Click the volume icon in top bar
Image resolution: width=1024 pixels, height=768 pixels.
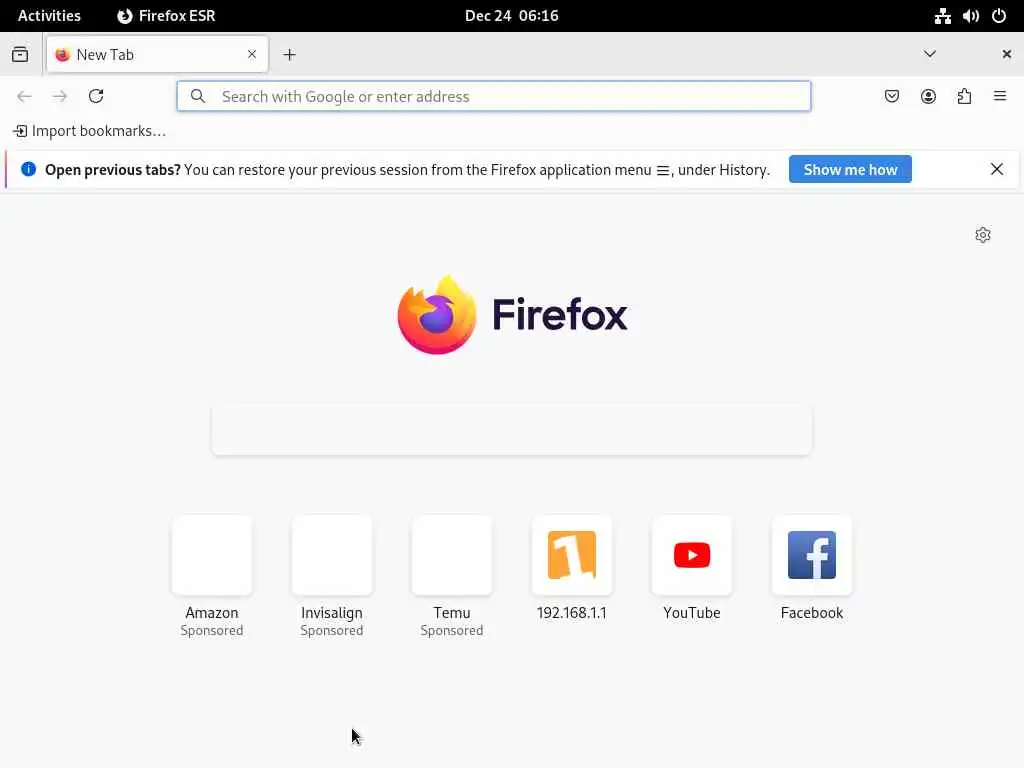[x=970, y=16]
